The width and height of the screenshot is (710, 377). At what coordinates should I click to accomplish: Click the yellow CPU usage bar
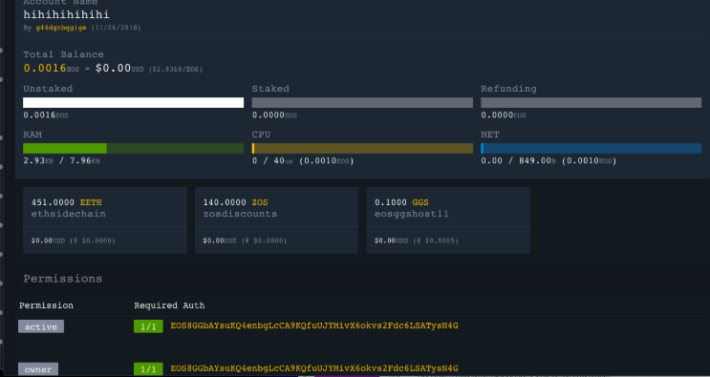362,148
